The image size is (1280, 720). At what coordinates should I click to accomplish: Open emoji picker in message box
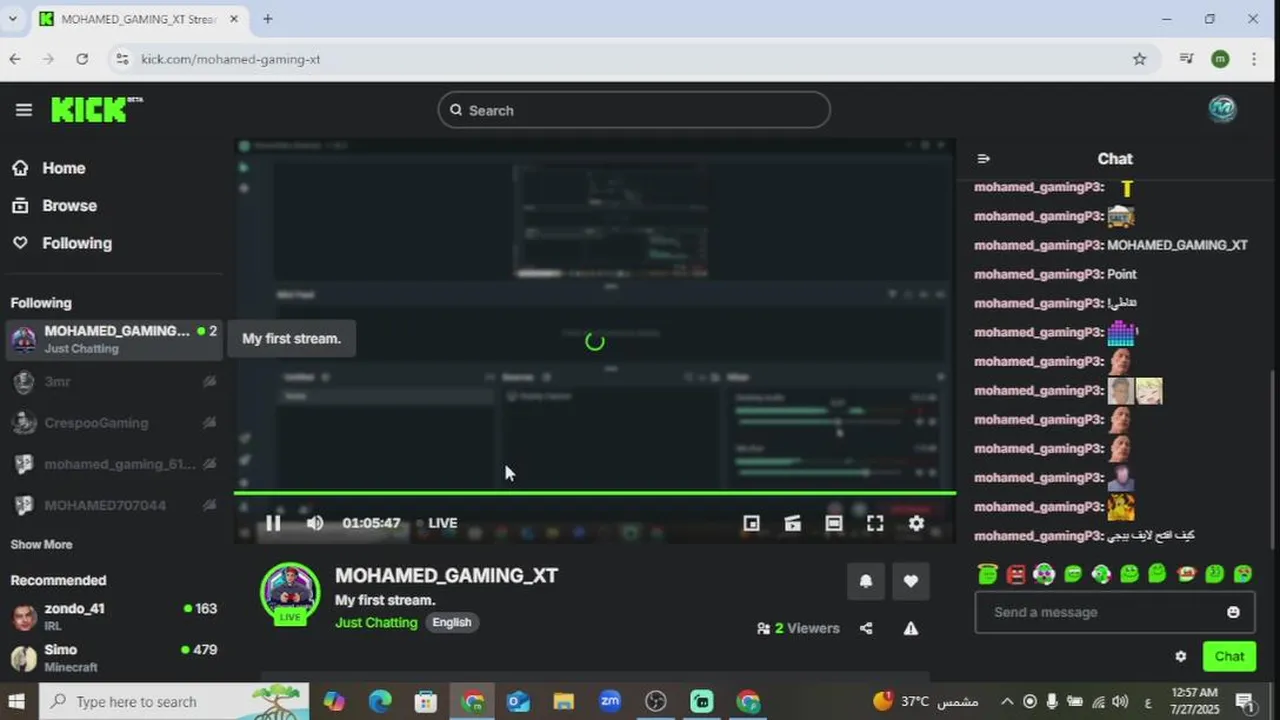(1233, 612)
